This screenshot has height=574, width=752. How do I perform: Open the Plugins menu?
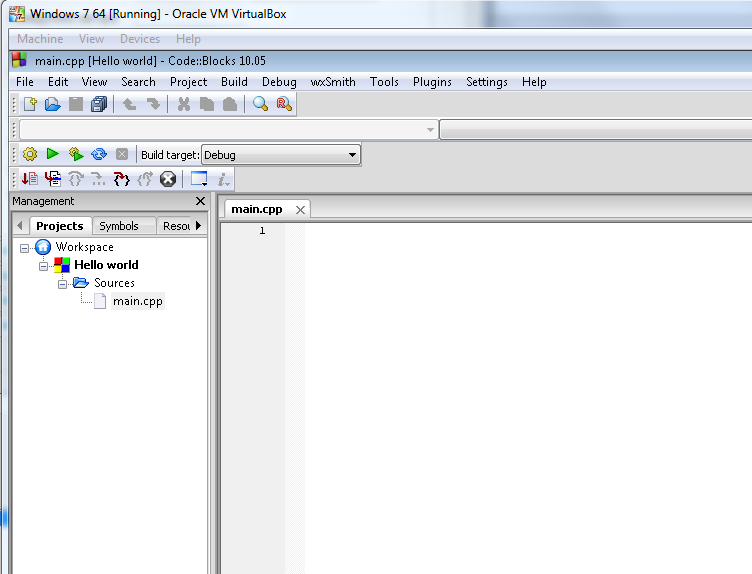432,82
